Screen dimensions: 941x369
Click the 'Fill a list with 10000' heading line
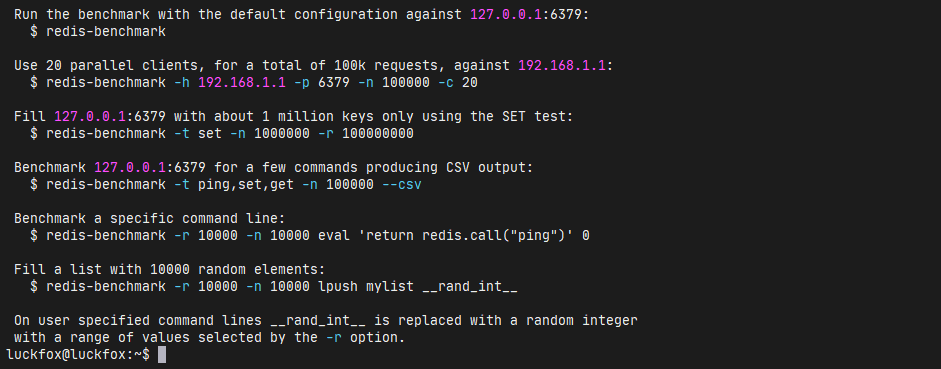170,270
